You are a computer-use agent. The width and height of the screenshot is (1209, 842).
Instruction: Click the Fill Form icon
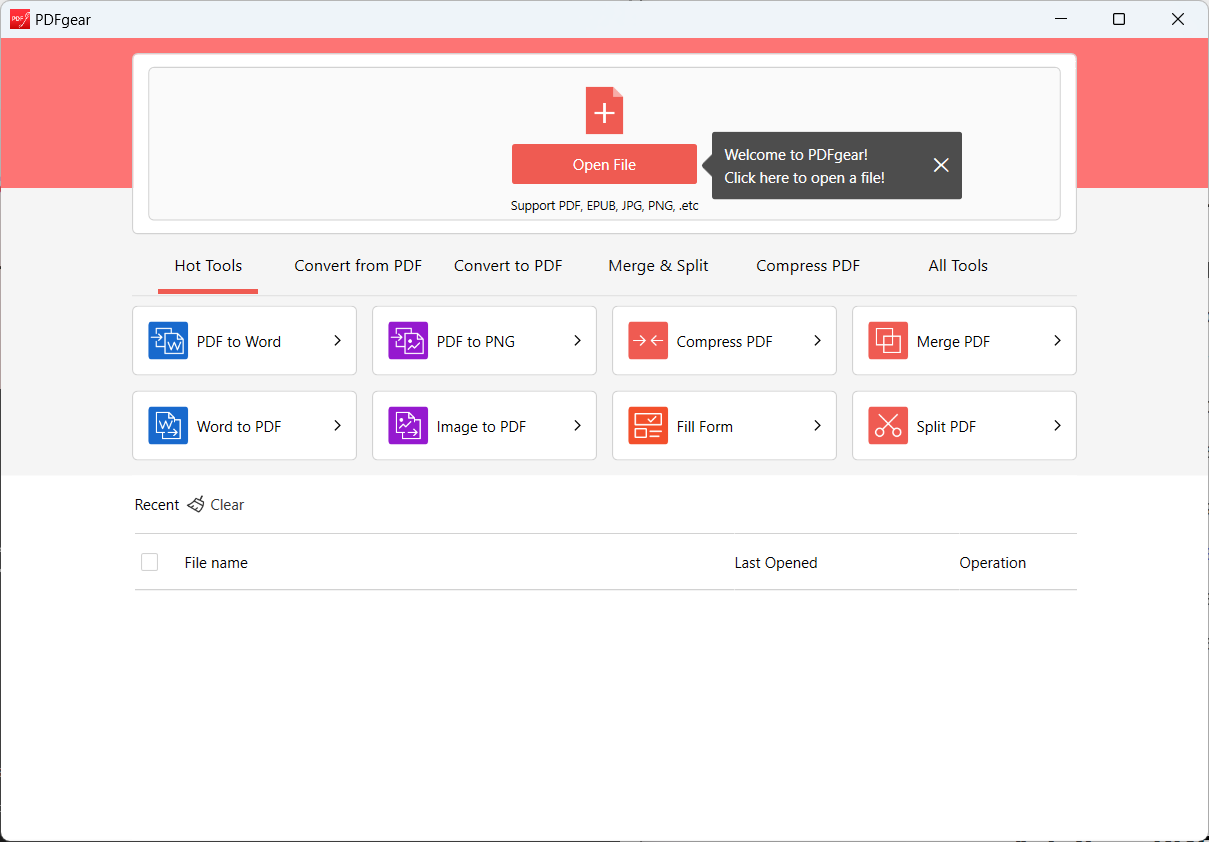point(648,426)
